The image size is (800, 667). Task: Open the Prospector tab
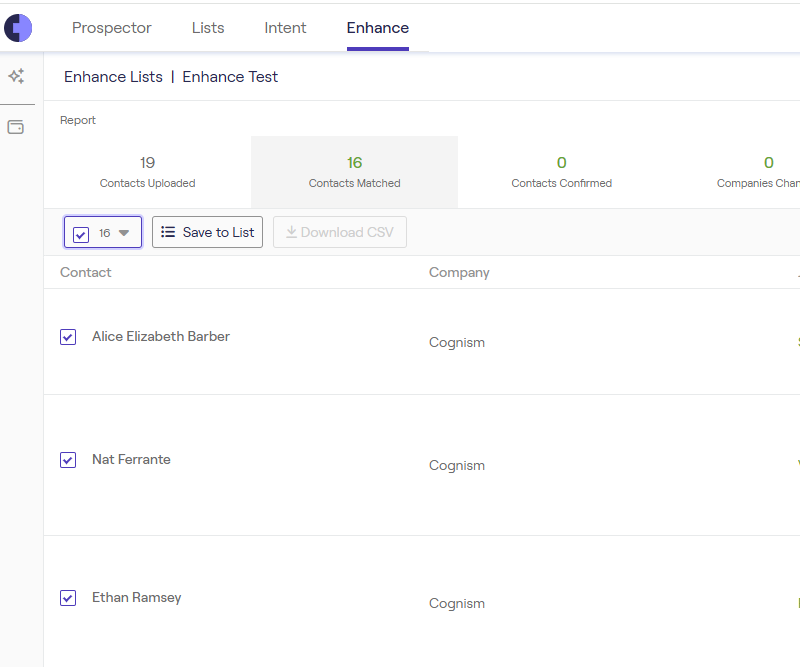pyautogui.click(x=112, y=28)
